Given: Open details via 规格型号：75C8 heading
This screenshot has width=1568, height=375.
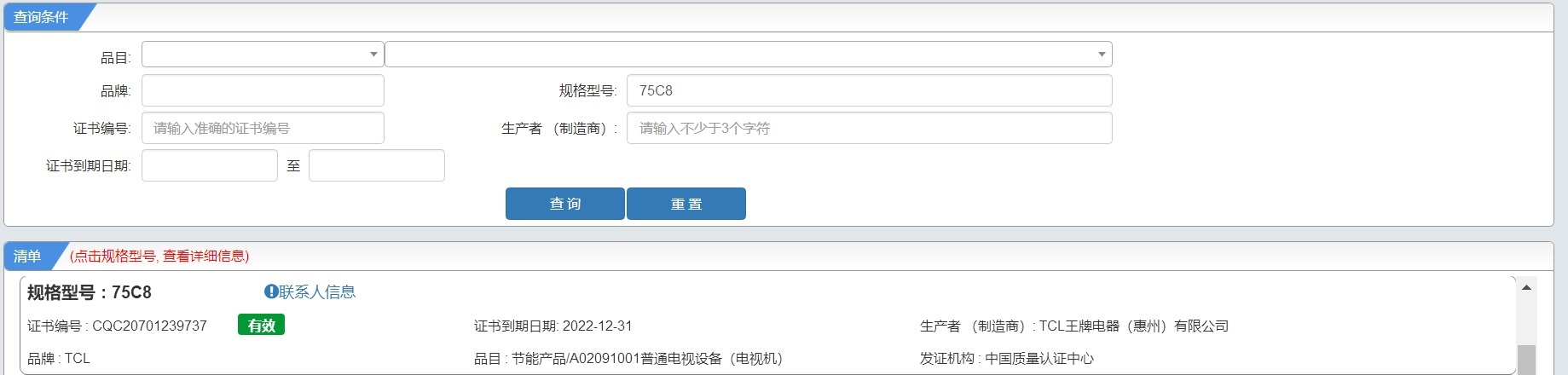Looking at the screenshot, I should (x=90, y=292).
